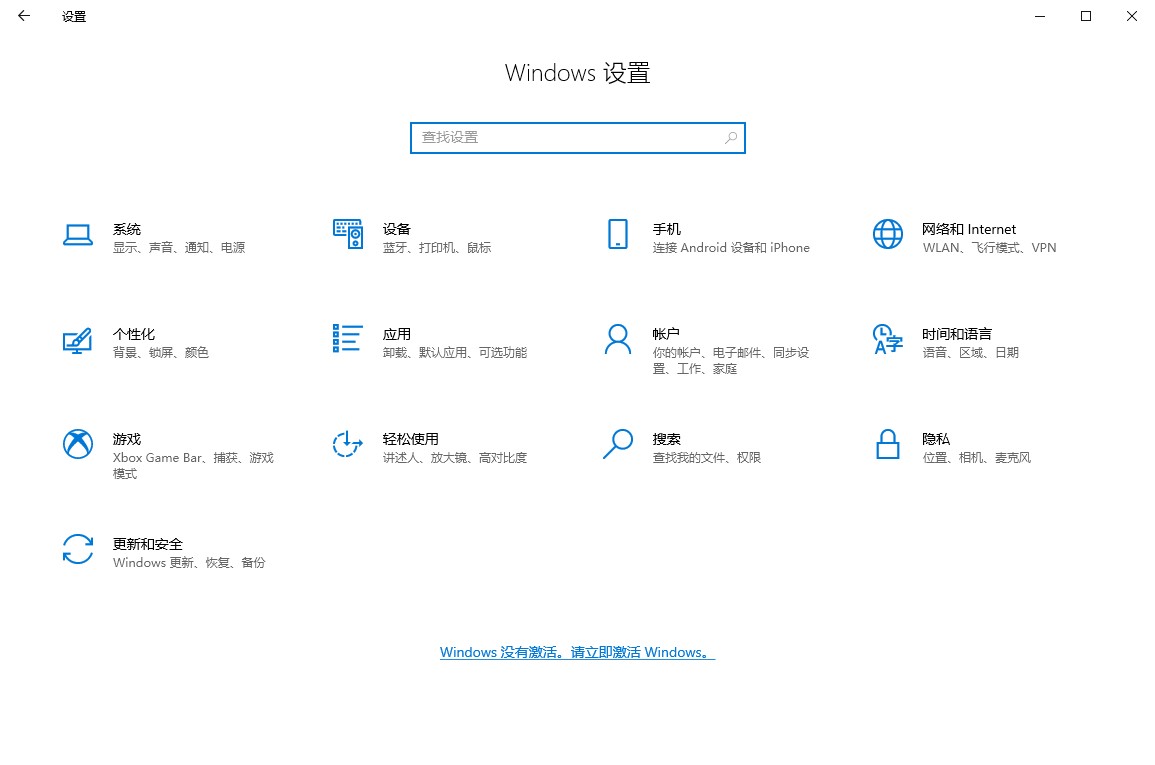Viewport: 1155px width, 765px height.
Task: Open the Privacy (隐私) lock icon
Action: point(887,444)
